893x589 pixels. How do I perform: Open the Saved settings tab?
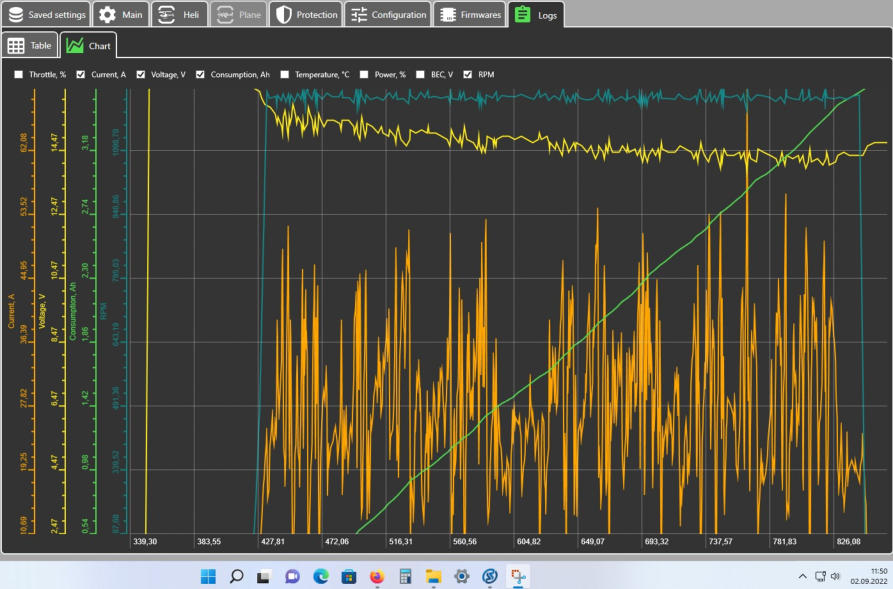[x=46, y=15]
